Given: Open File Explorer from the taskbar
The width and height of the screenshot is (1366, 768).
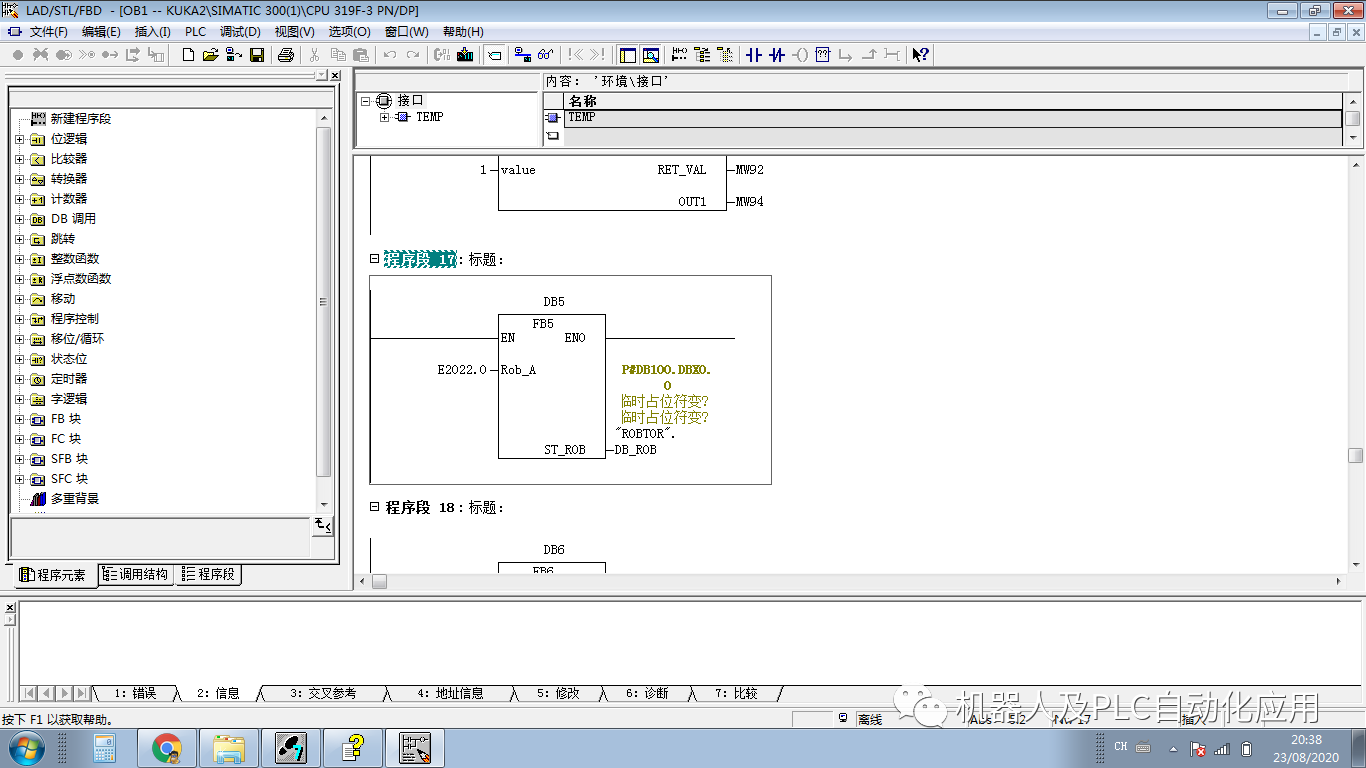Looking at the screenshot, I should [229, 748].
